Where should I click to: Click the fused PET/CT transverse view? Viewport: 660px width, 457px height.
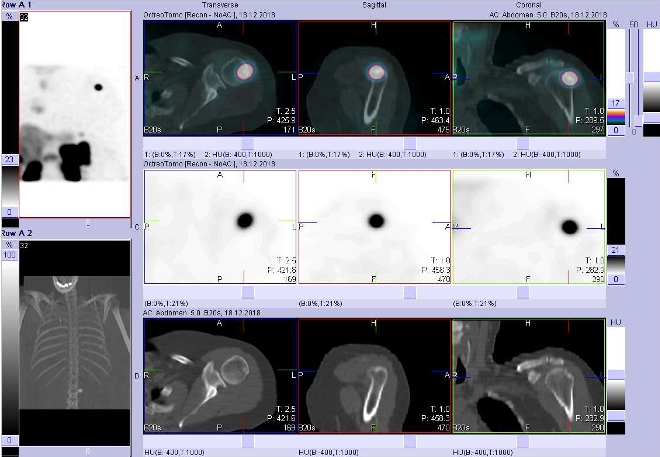coord(220,78)
